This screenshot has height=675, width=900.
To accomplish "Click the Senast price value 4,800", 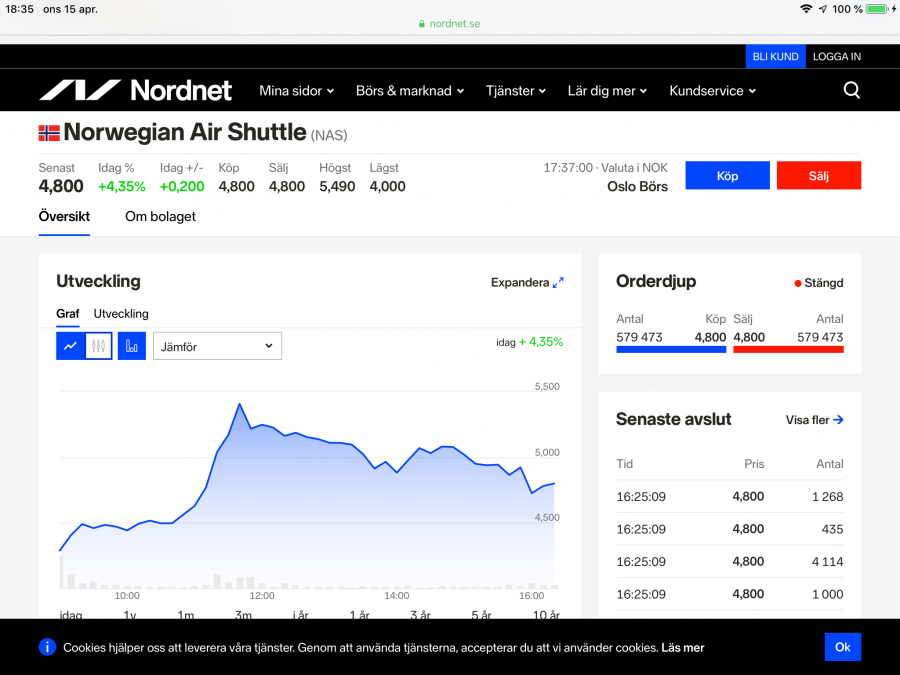I will click(61, 186).
